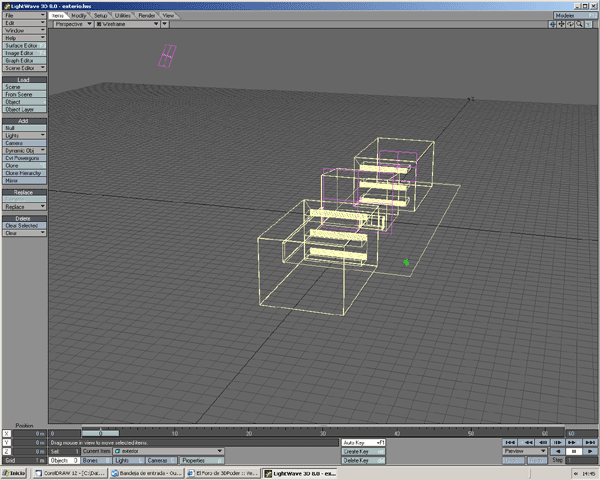The image size is (600, 480).
Task: Open the Surface Editor
Action: (x=24, y=45)
